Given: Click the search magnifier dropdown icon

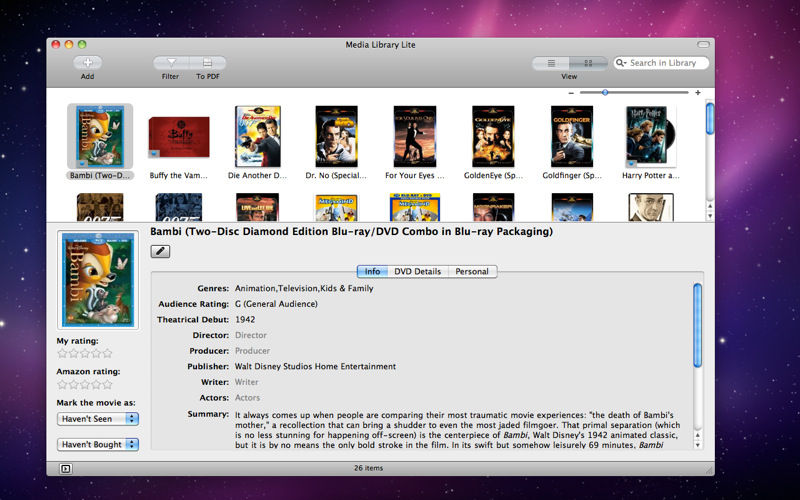Looking at the screenshot, I should [x=621, y=63].
